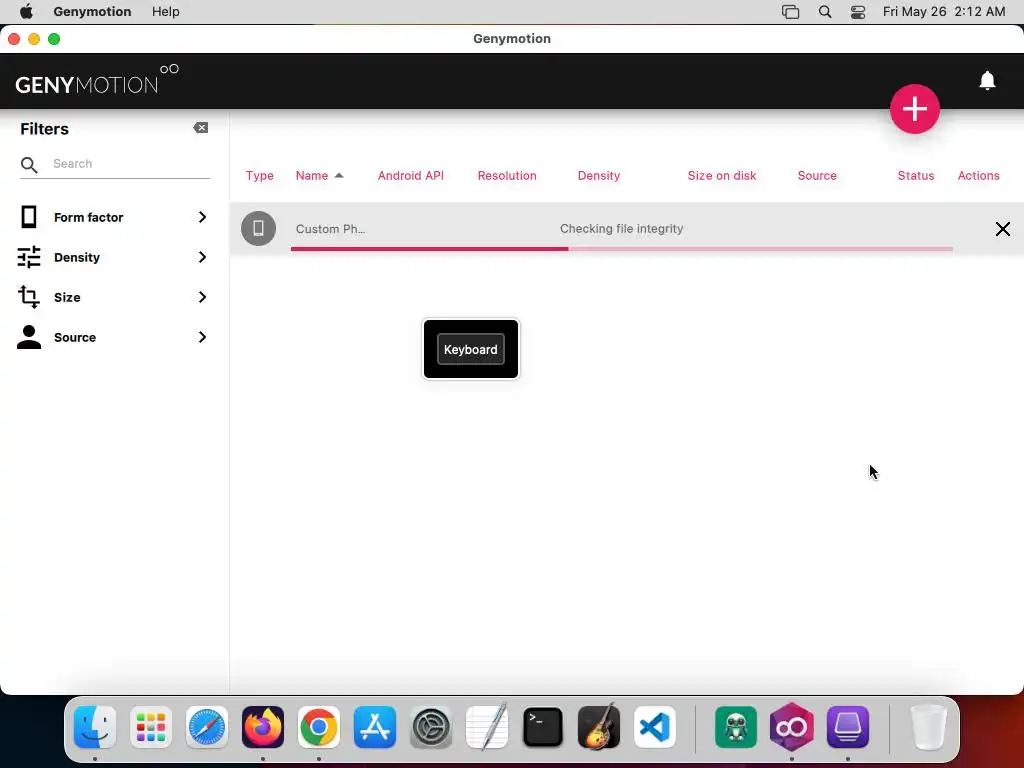Sort by the Type column header
This screenshot has height=768, width=1024.
pyautogui.click(x=259, y=176)
